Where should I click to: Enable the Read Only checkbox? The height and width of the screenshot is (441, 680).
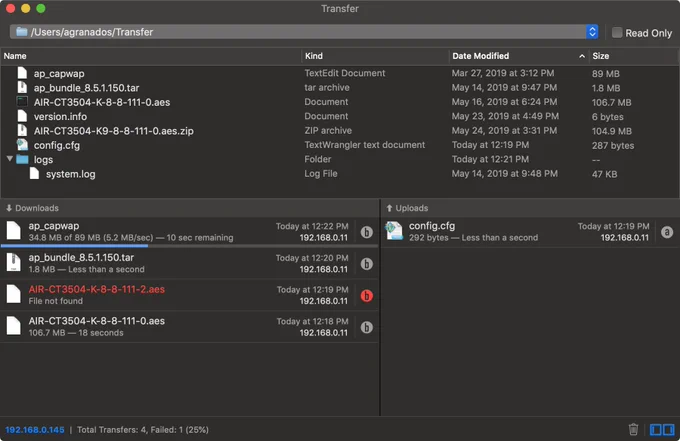(617, 33)
